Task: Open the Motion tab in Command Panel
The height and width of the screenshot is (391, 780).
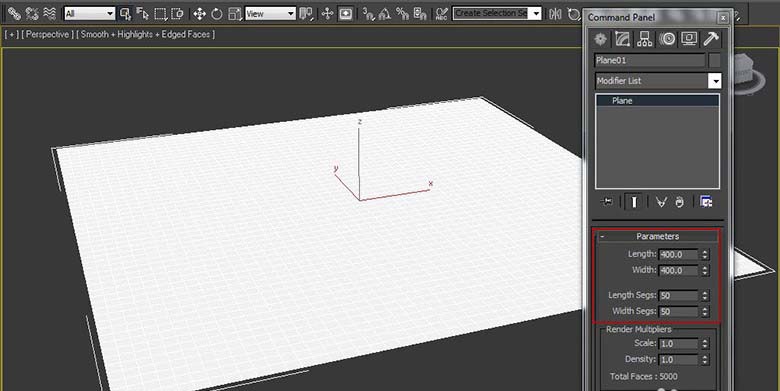Action: tap(667, 39)
